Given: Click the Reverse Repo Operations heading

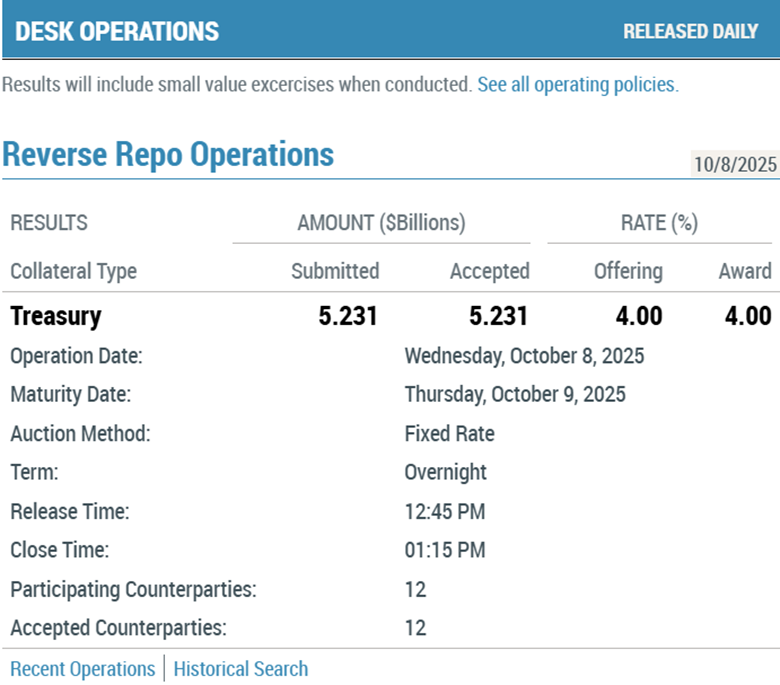Looking at the screenshot, I should pos(168,155).
